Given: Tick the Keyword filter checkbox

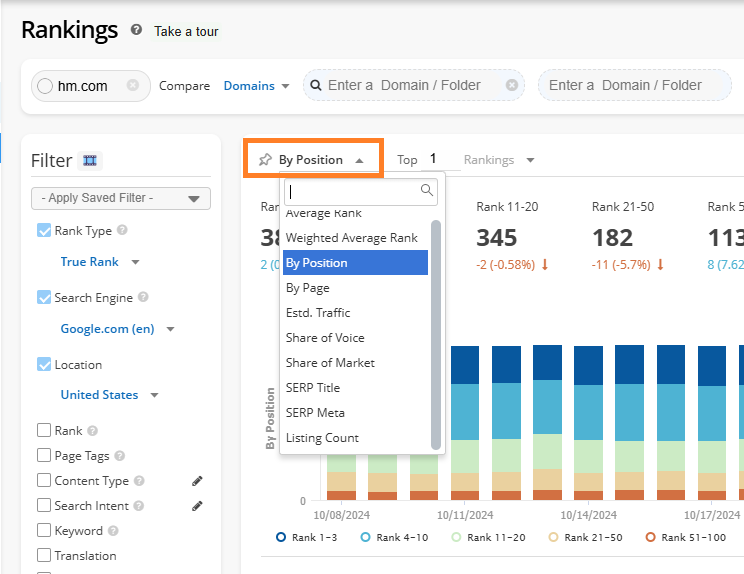Looking at the screenshot, I should coord(44,531).
